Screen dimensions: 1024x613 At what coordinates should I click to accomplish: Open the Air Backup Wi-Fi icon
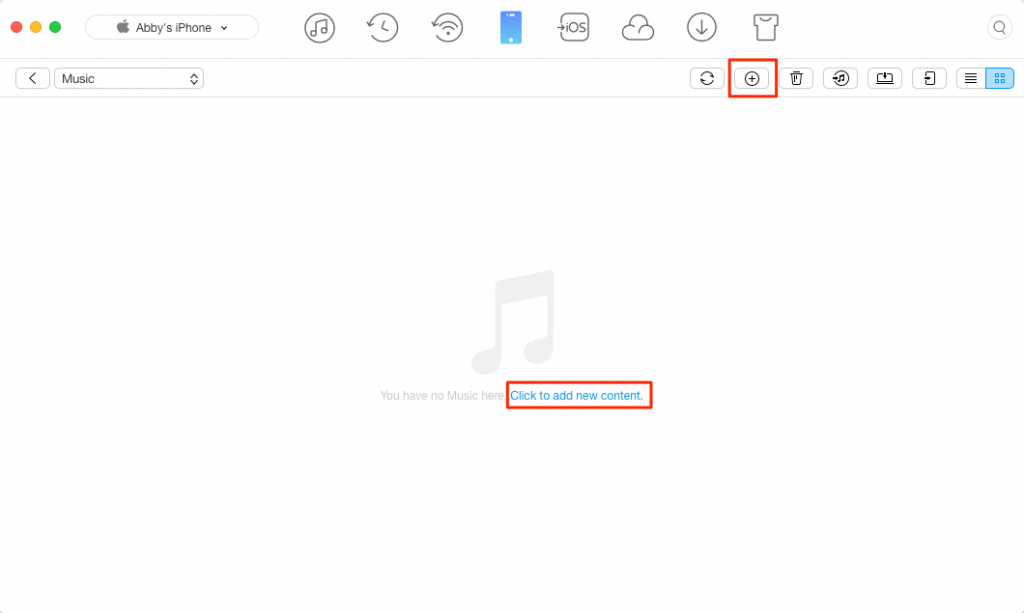[x=447, y=27]
